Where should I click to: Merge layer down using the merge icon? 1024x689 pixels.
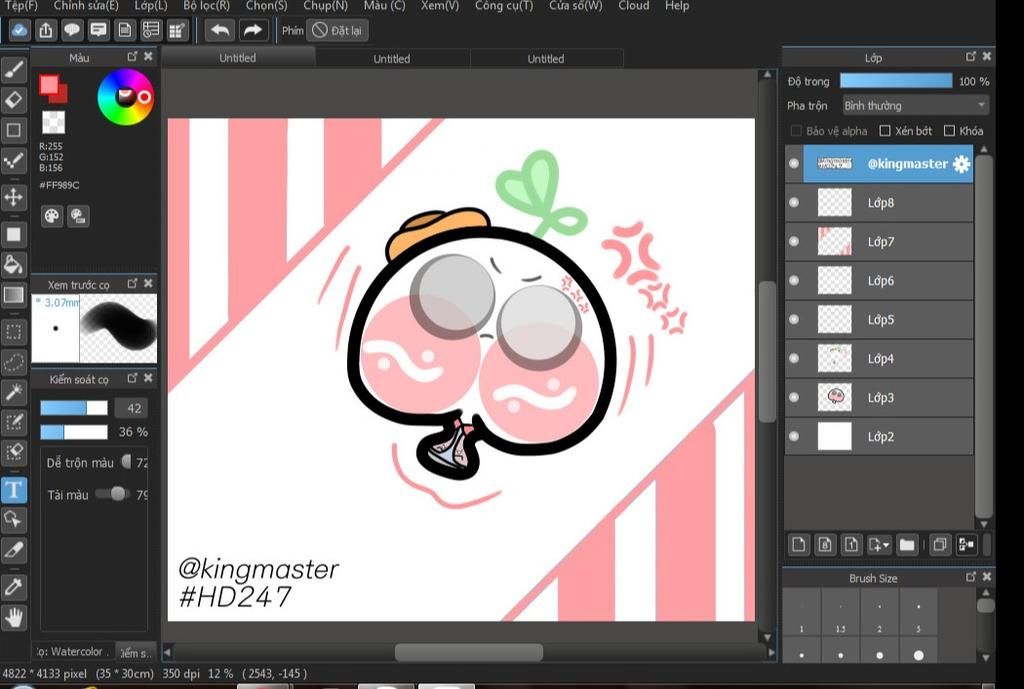coord(966,545)
